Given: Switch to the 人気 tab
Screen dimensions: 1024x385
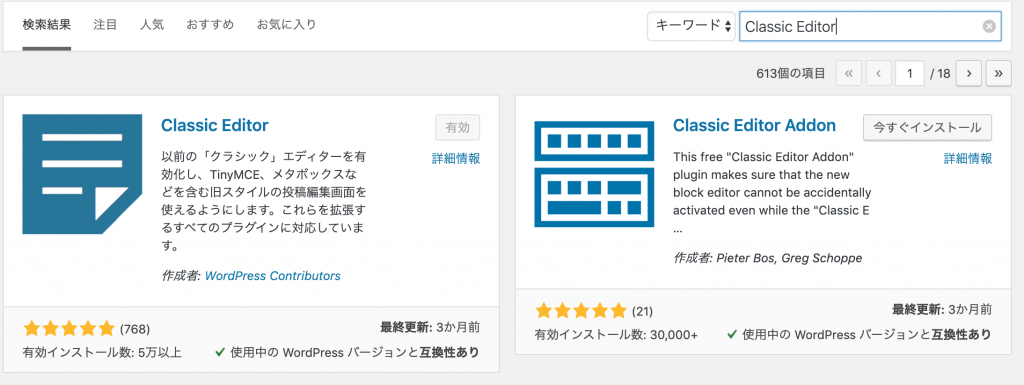Looking at the screenshot, I should coord(152,25).
